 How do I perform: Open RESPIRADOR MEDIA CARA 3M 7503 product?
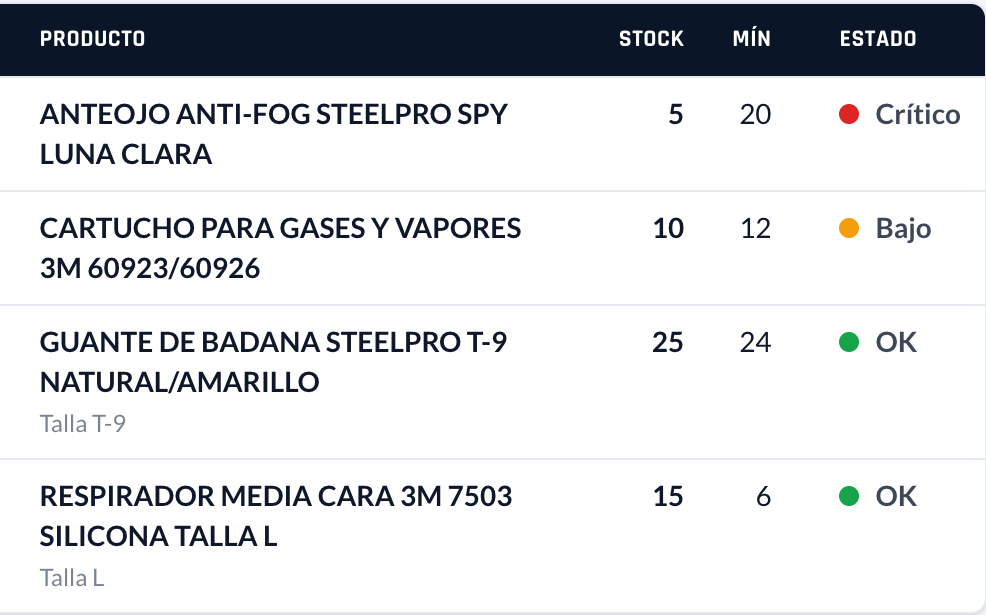(276, 516)
